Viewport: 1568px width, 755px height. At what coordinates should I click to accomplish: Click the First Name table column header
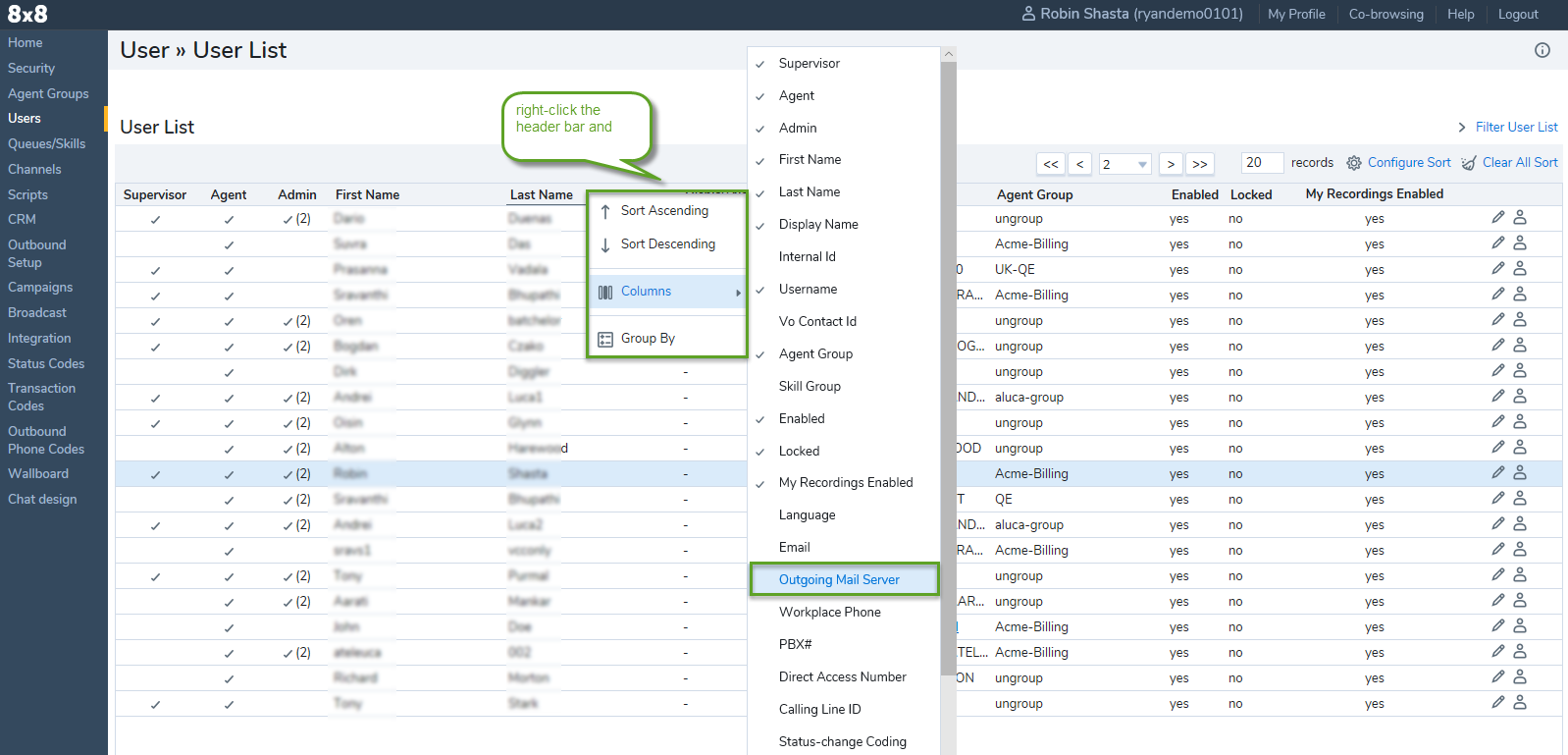pyautogui.click(x=367, y=194)
